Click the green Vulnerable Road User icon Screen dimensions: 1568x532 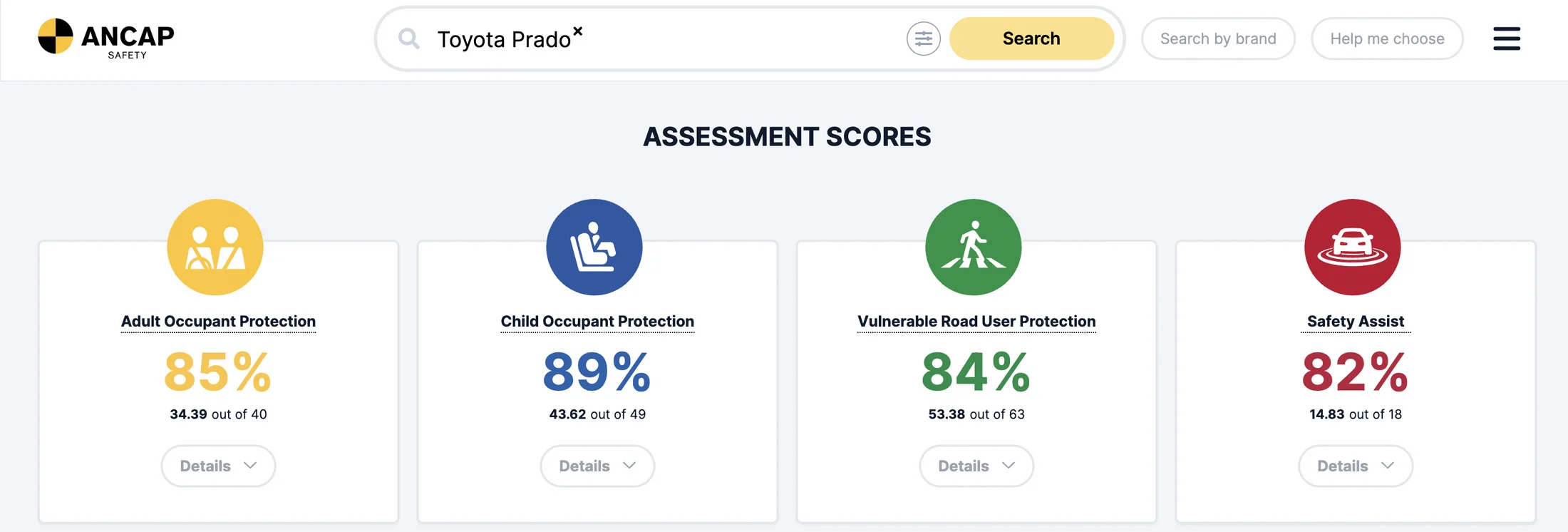pos(974,247)
